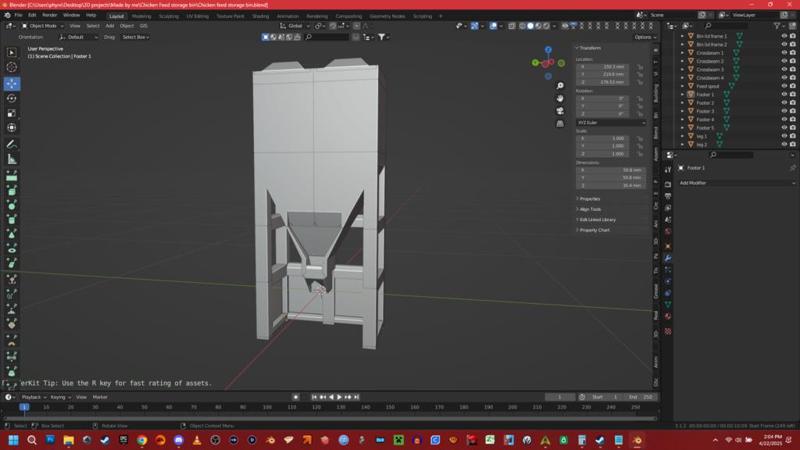Click the current frame marker on timeline

[x=24, y=407]
